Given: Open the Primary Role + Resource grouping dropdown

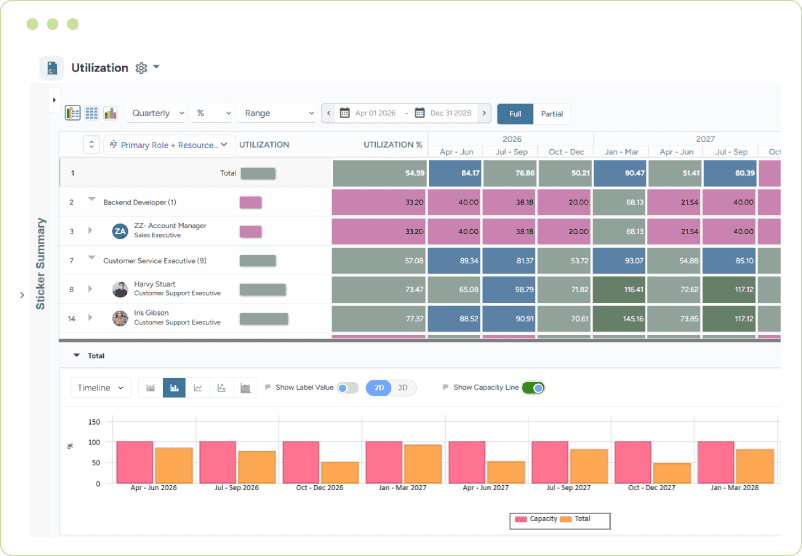Looking at the screenshot, I should tap(169, 145).
